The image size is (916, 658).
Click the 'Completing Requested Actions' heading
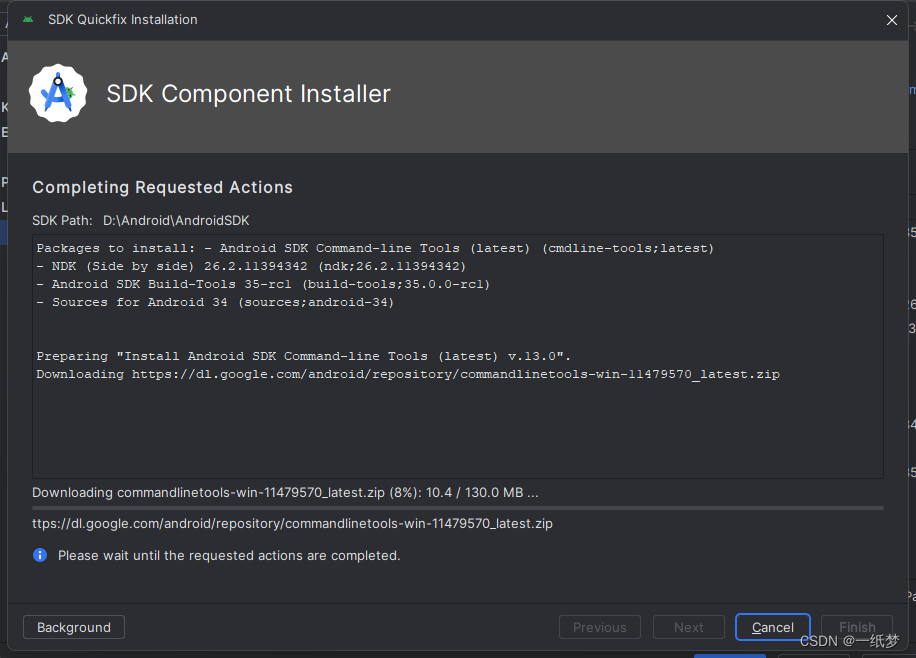click(162, 187)
